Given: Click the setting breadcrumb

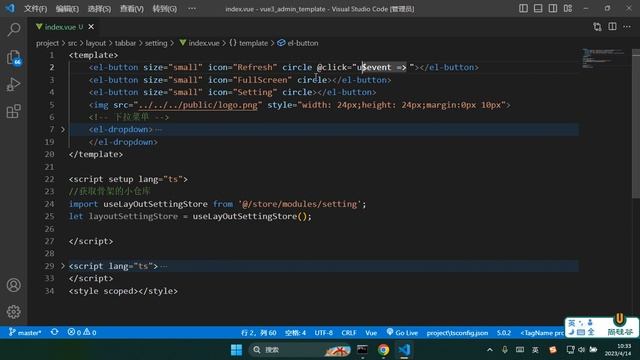Looking at the screenshot, I should (x=156, y=43).
